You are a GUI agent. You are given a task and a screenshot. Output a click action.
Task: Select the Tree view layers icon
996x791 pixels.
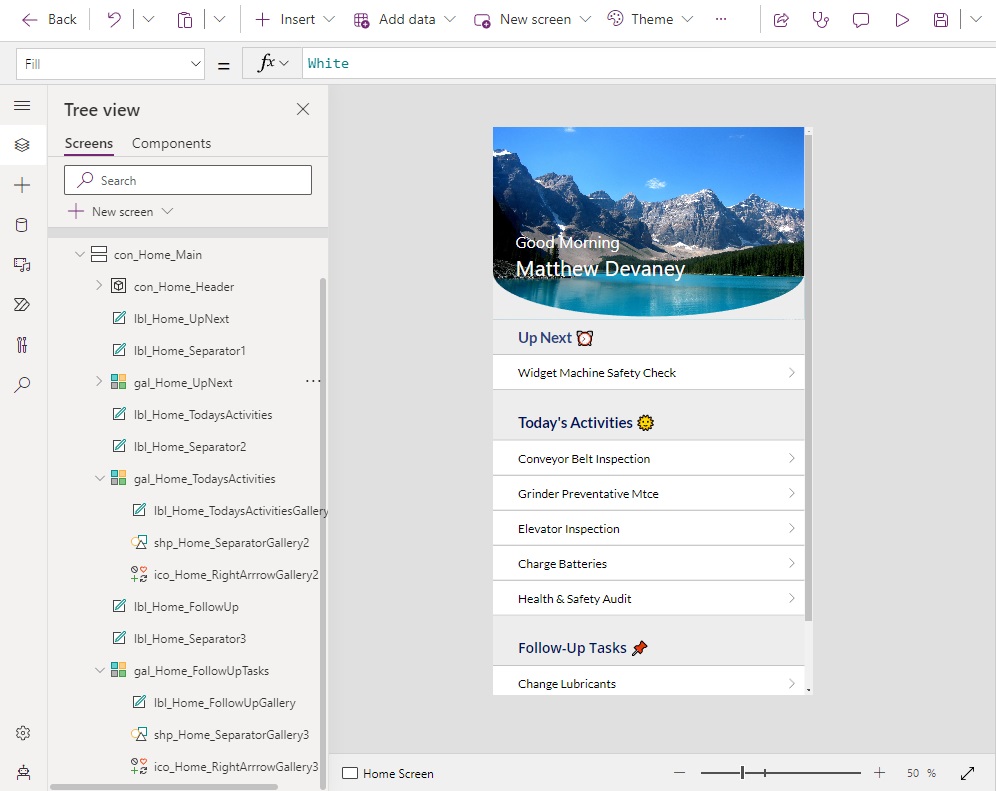click(22, 145)
